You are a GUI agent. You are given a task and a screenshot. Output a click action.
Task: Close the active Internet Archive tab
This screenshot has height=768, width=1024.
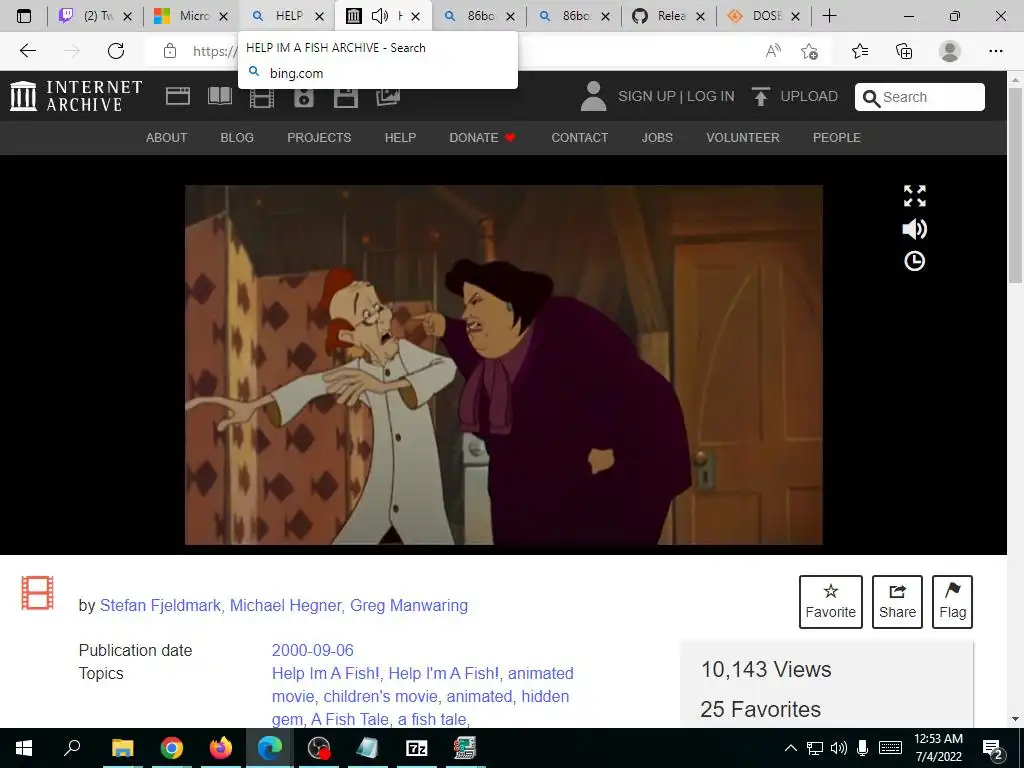[x=415, y=16]
